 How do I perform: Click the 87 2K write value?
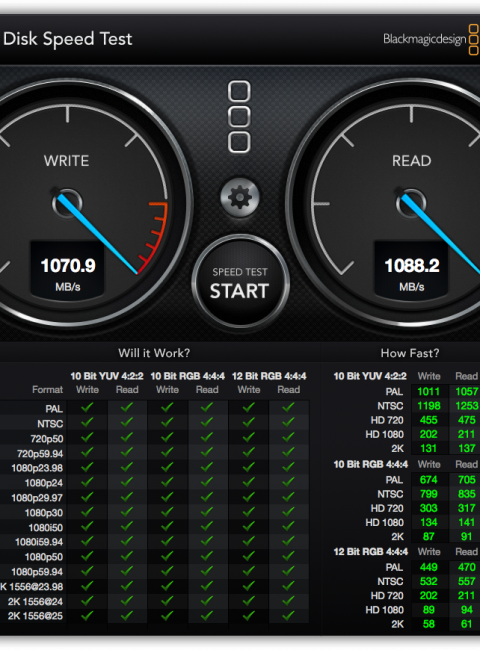tap(429, 536)
